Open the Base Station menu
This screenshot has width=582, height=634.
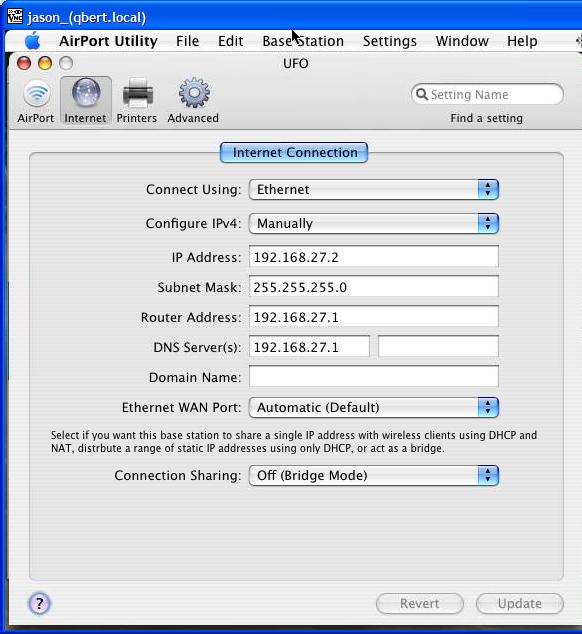click(303, 41)
